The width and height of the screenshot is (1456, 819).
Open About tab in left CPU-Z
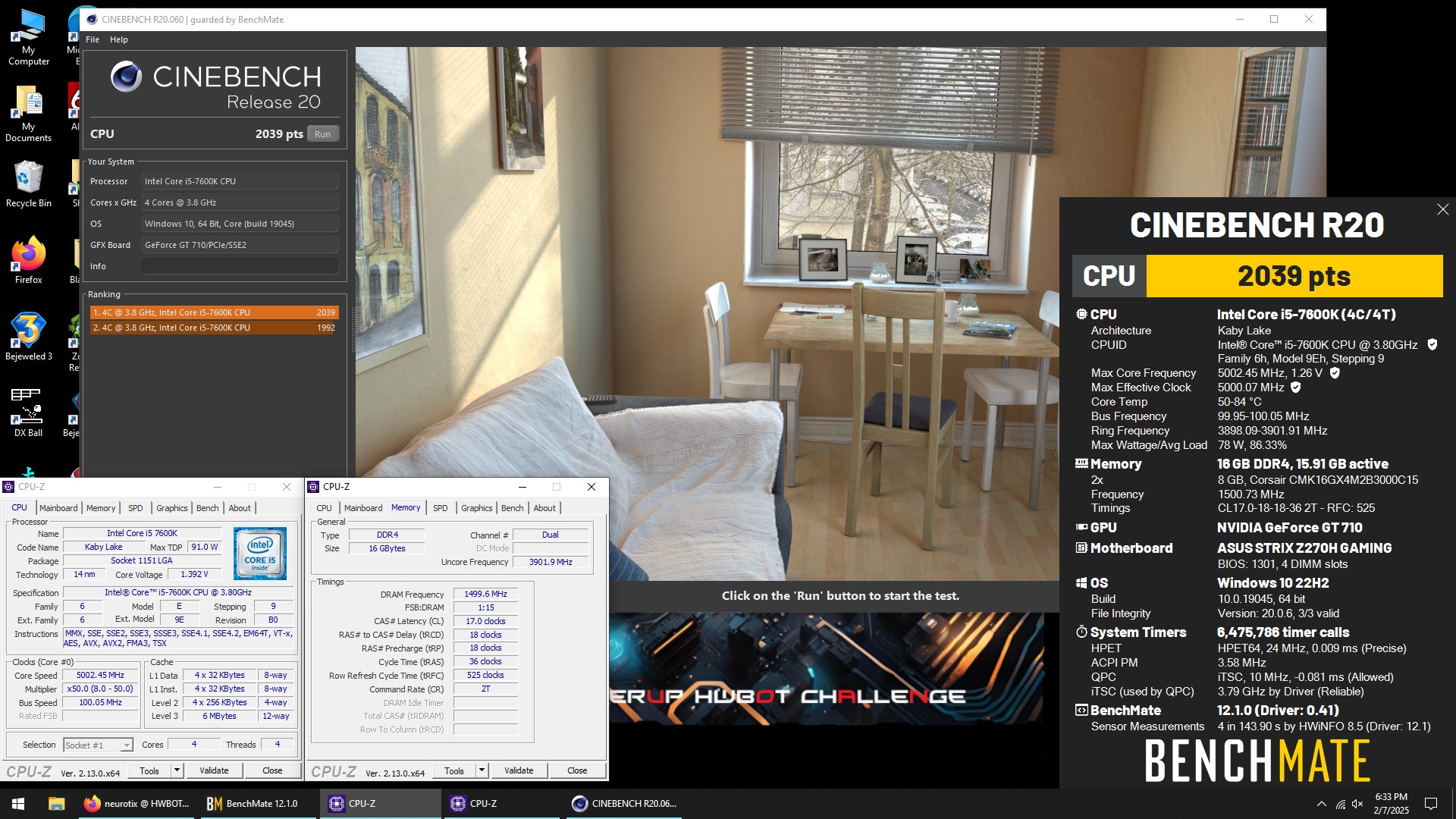pos(240,508)
